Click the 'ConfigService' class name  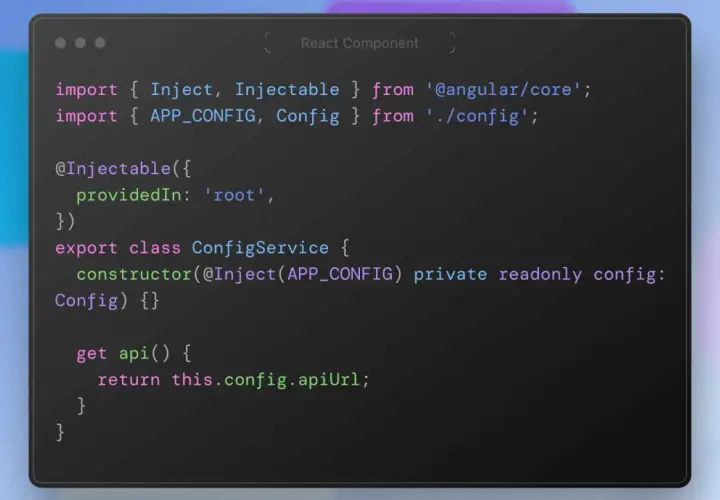click(260, 248)
